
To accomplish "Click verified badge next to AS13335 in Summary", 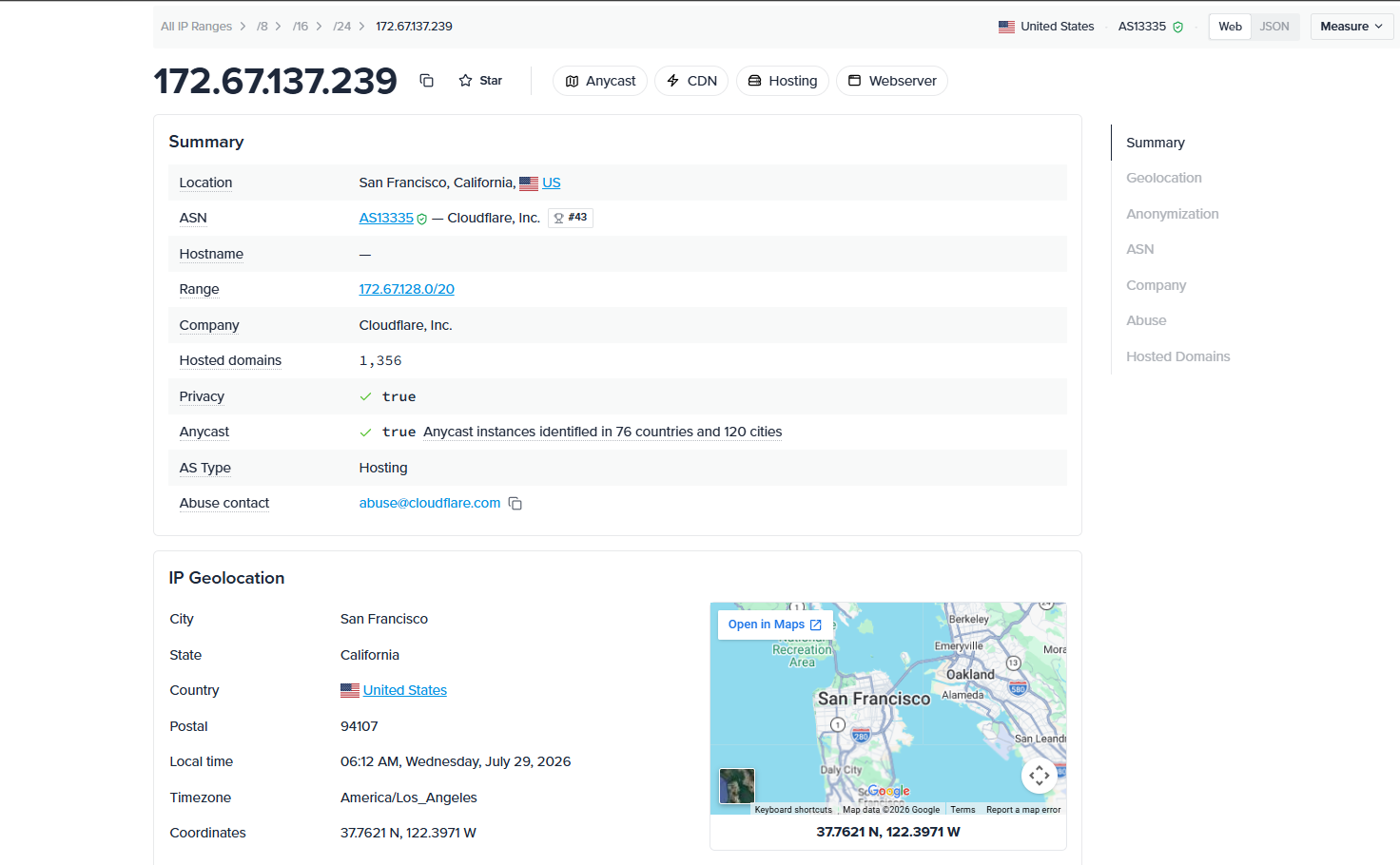I will 421,219.
